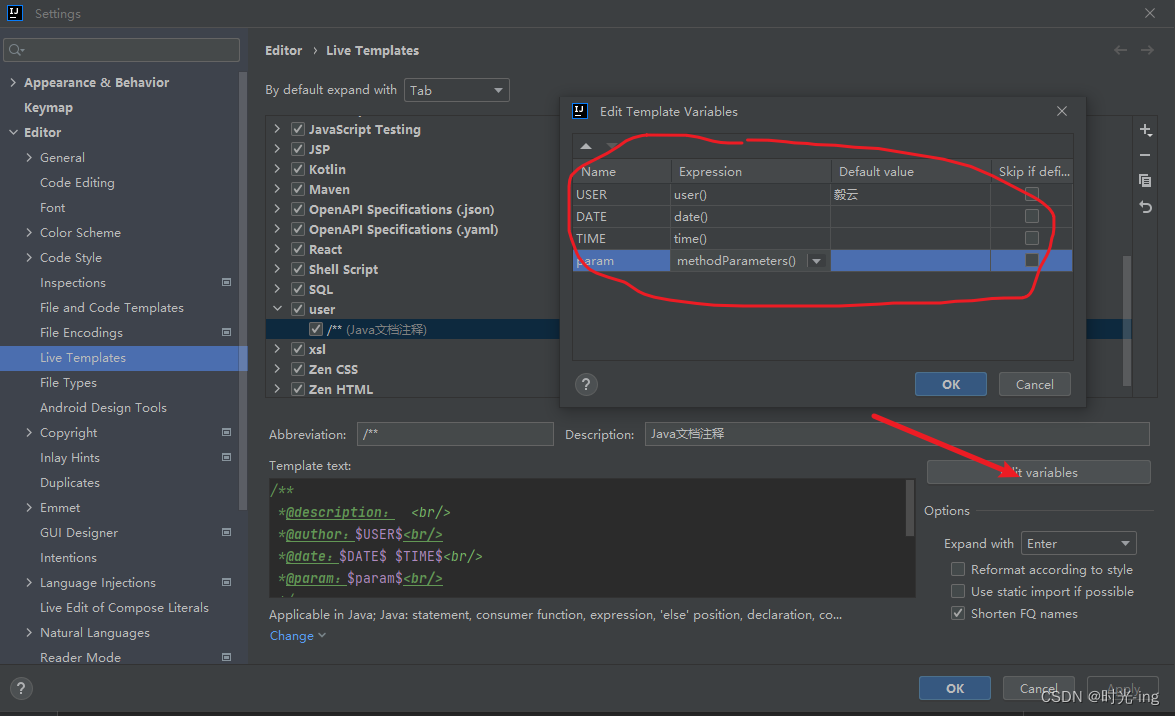Click the help icon at bottom left
Viewport: 1175px width, 716px height.
[x=20, y=688]
